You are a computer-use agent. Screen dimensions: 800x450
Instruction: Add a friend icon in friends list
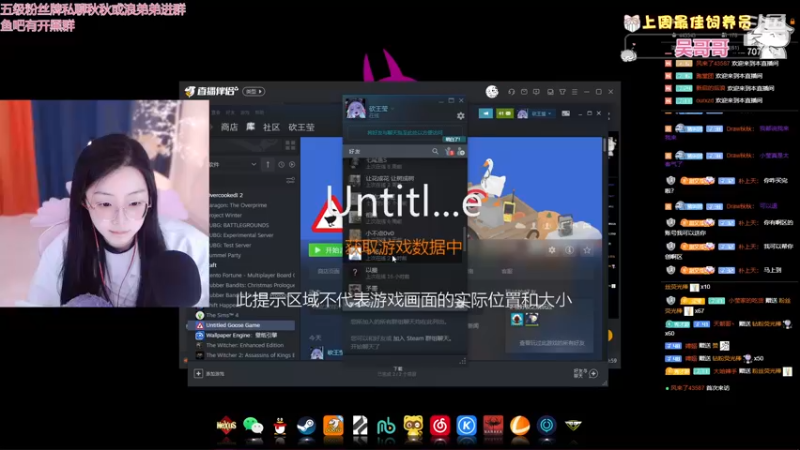tap(461, 152)
